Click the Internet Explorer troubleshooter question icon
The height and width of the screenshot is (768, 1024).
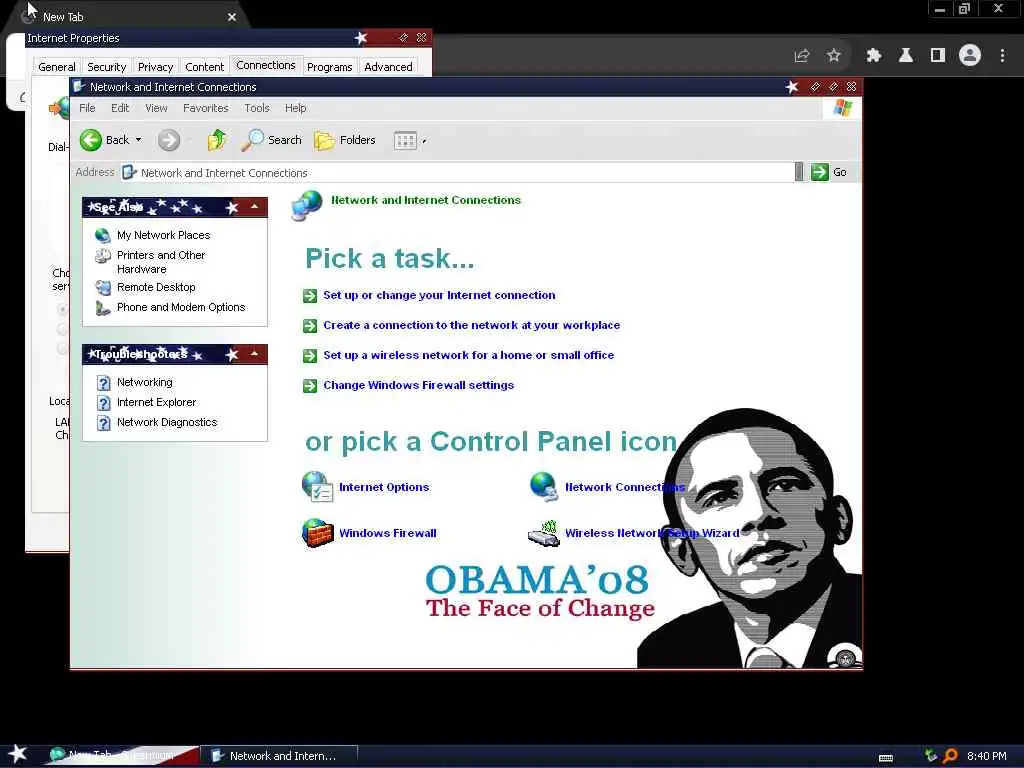pyautogui.click(x=103, y=402)
